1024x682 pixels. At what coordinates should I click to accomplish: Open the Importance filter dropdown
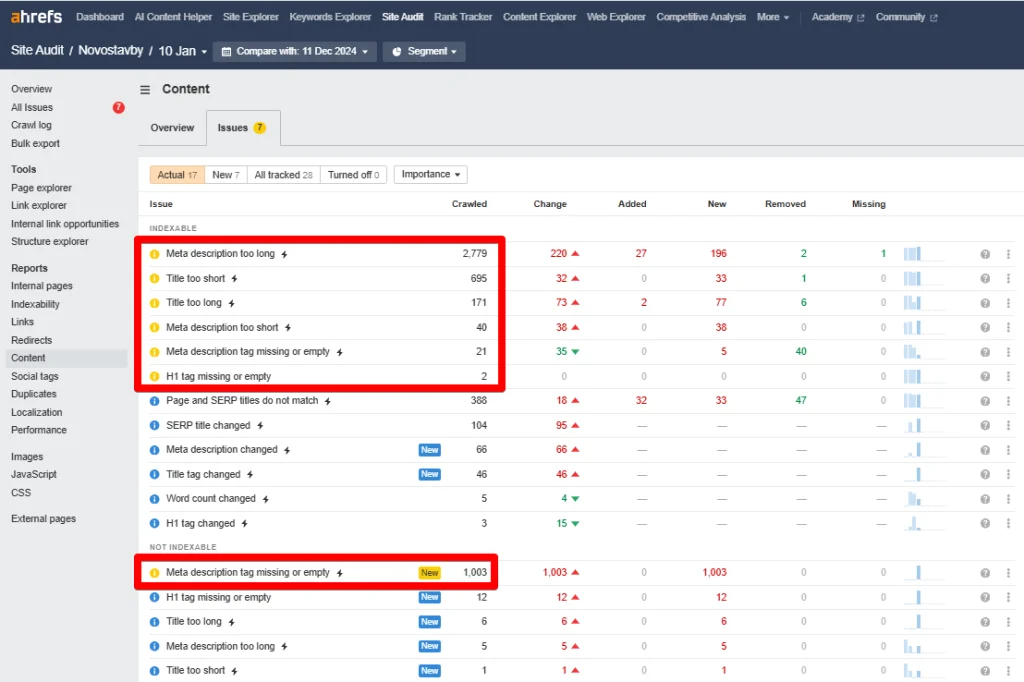coord(430,174)
